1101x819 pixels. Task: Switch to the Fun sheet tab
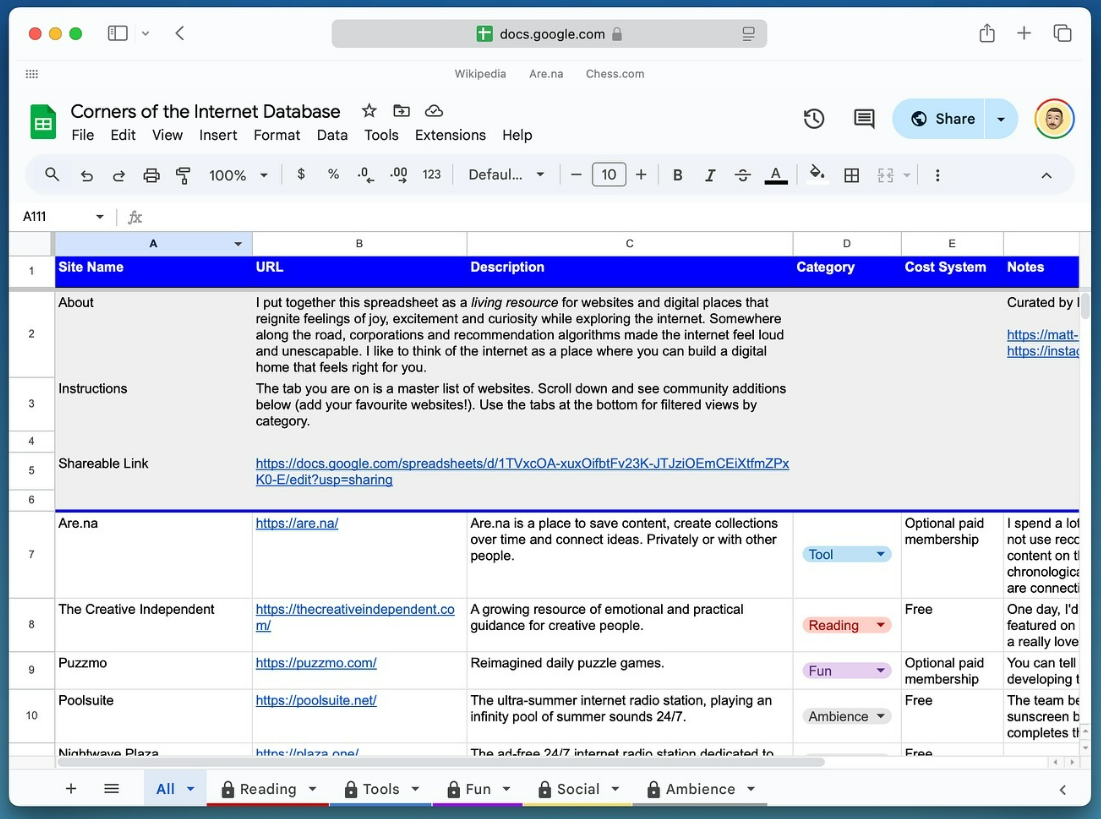(477, 789)
